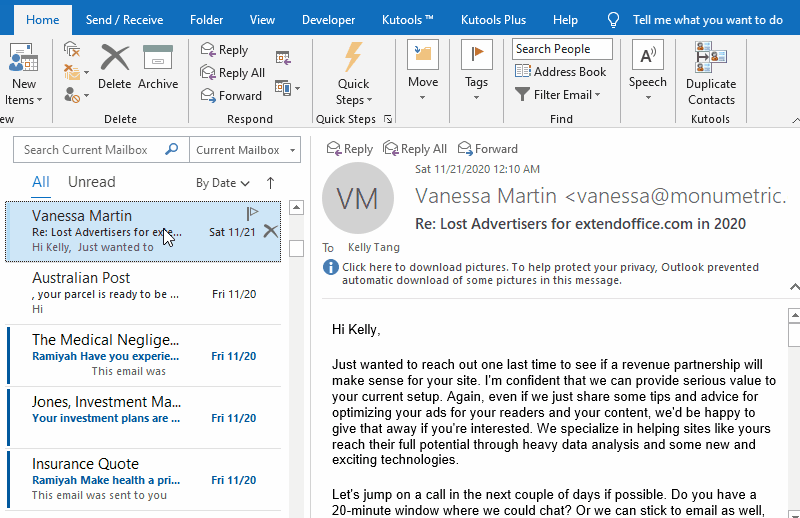The image size is (800, 518).
Task: Click Forward in the ribbon
Action: click(x=231, y=95)
